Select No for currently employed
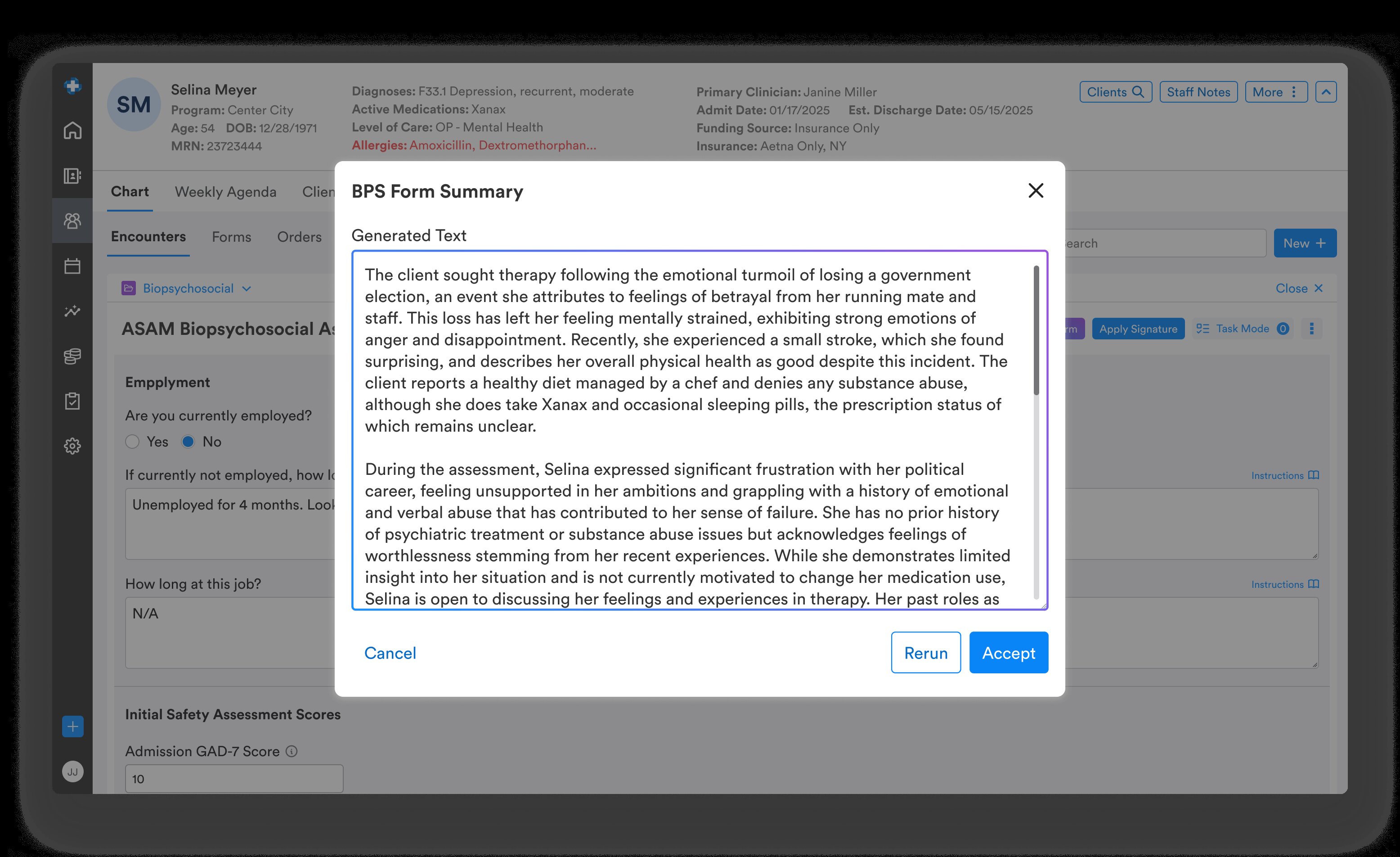Image resolution: width=1400 pixels, height=857 pixels. (188, 442)
